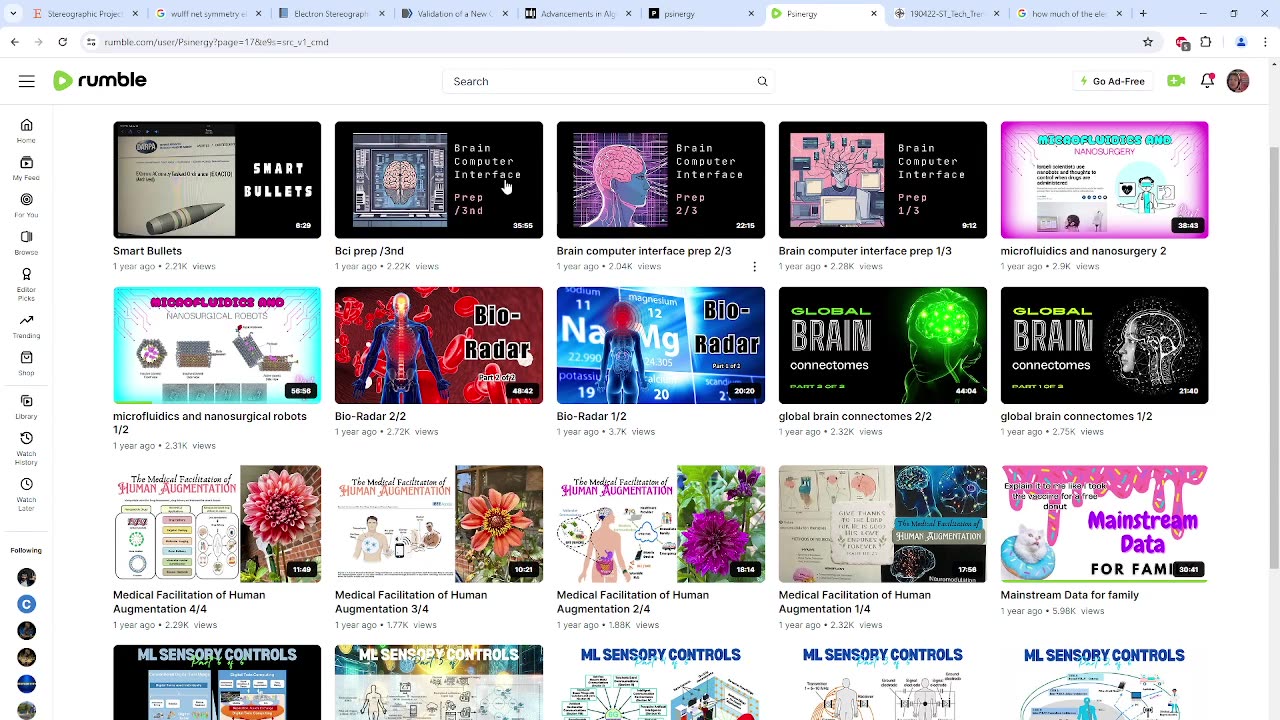Open the site information icon in address bar
This screenshot has width=1280, height=720.
(x=91, y=42)
